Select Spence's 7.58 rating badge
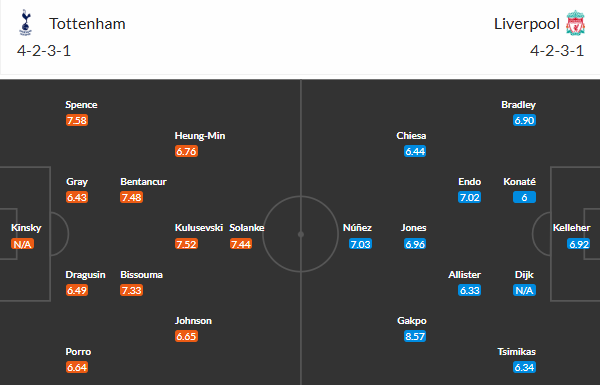600x385 pixels. click(77, 121)
